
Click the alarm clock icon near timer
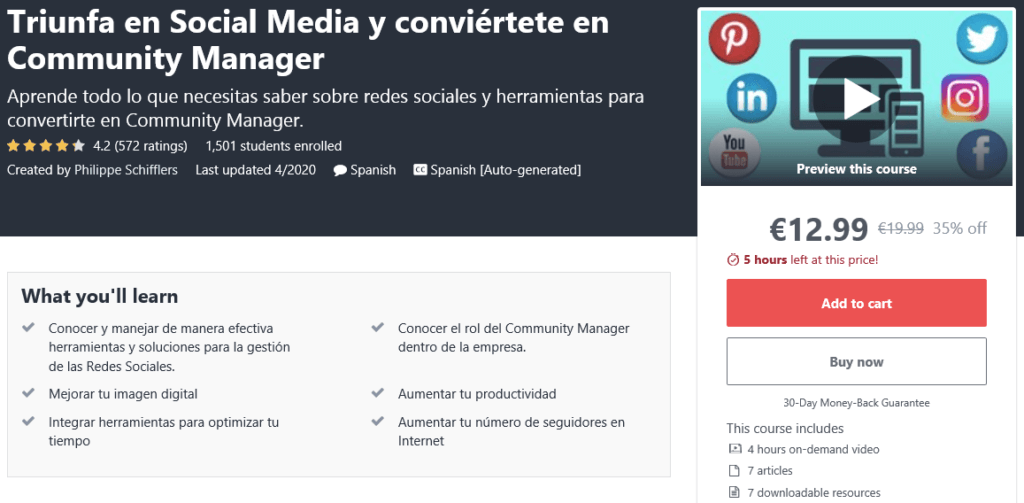733,260
